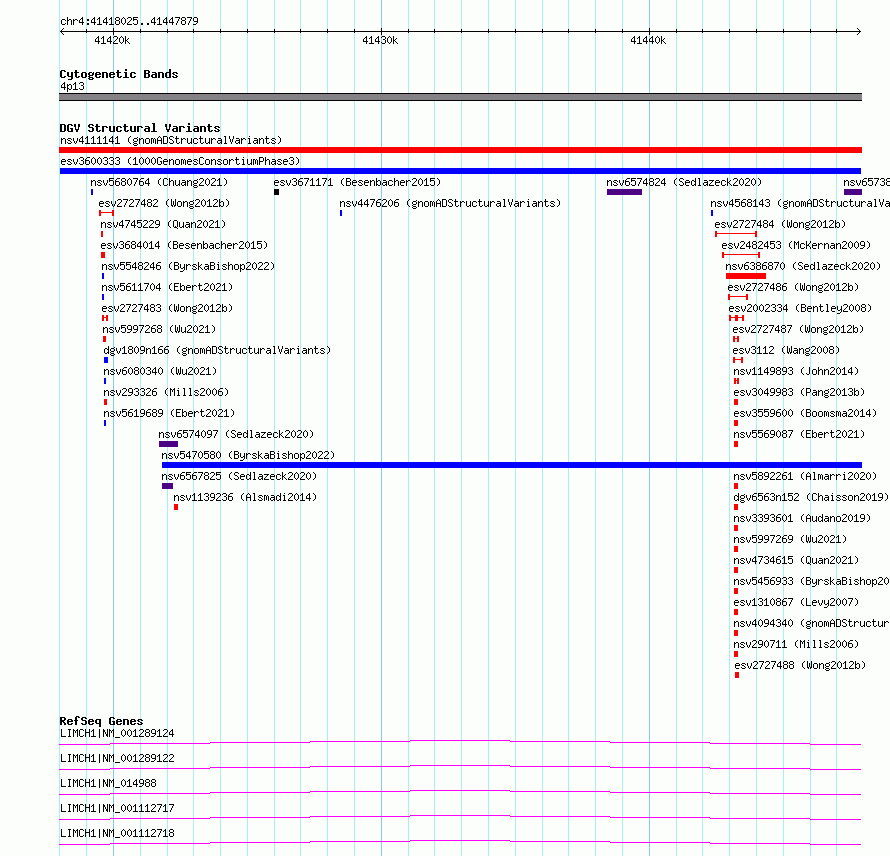The width and height of the screenshot is (890, 856).
Task: Select esv2727482 (Wong2012b) variant
Action: click(164, 203)
